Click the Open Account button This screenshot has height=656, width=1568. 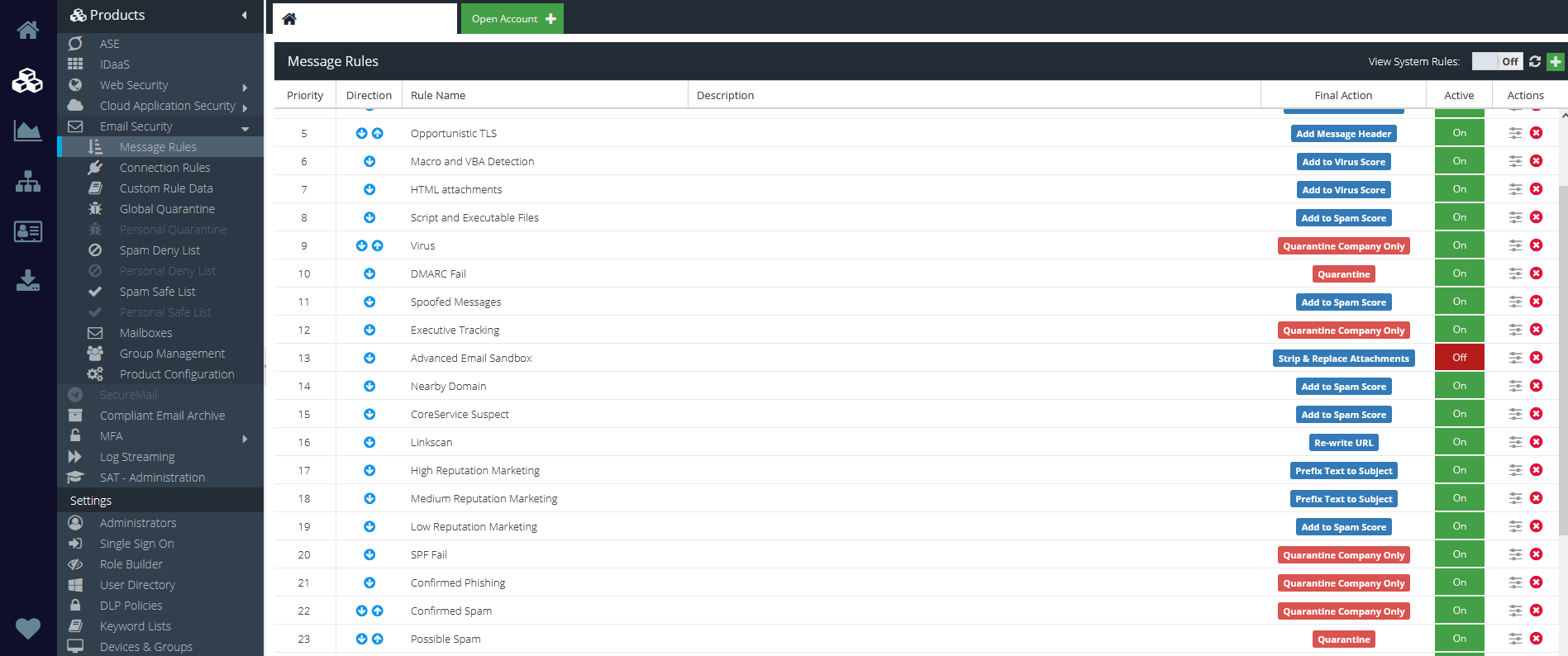[x=512, y=18]
